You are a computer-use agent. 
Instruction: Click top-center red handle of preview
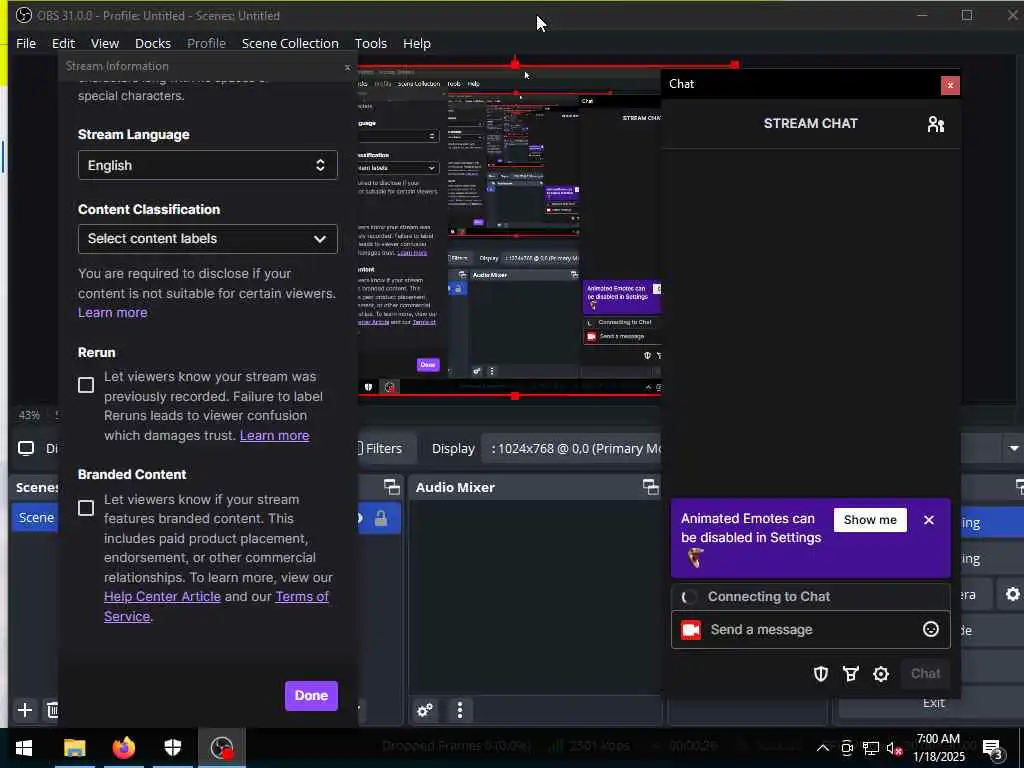(515, 65)
